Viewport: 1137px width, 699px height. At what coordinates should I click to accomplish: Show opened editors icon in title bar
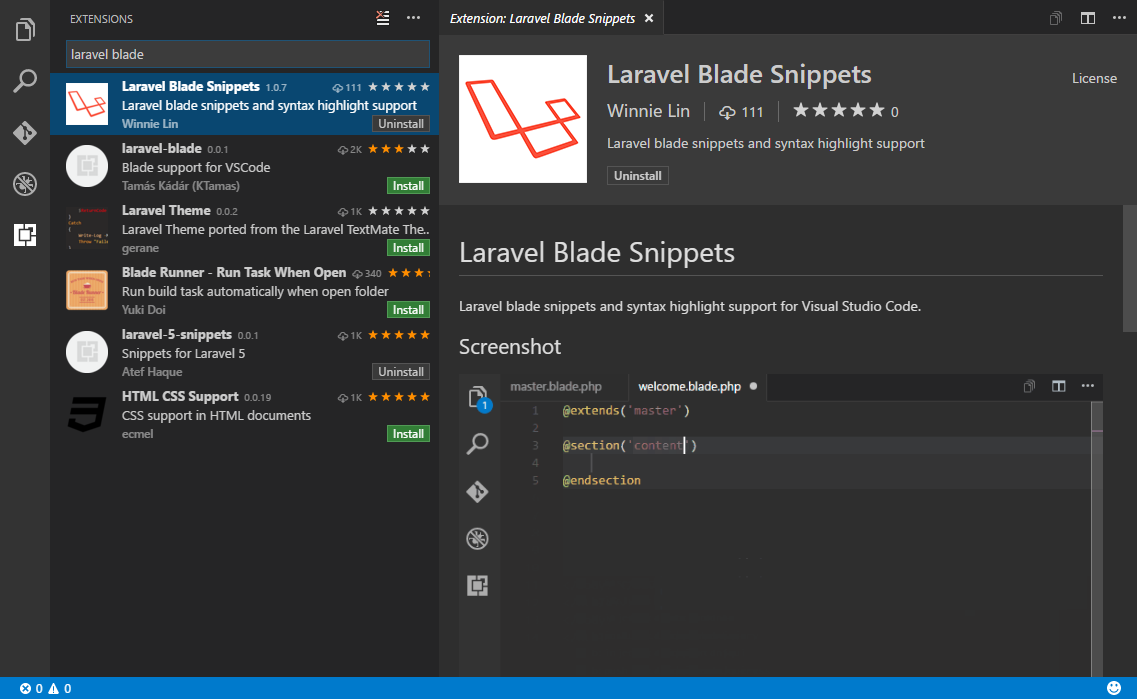pos(1056,18)
